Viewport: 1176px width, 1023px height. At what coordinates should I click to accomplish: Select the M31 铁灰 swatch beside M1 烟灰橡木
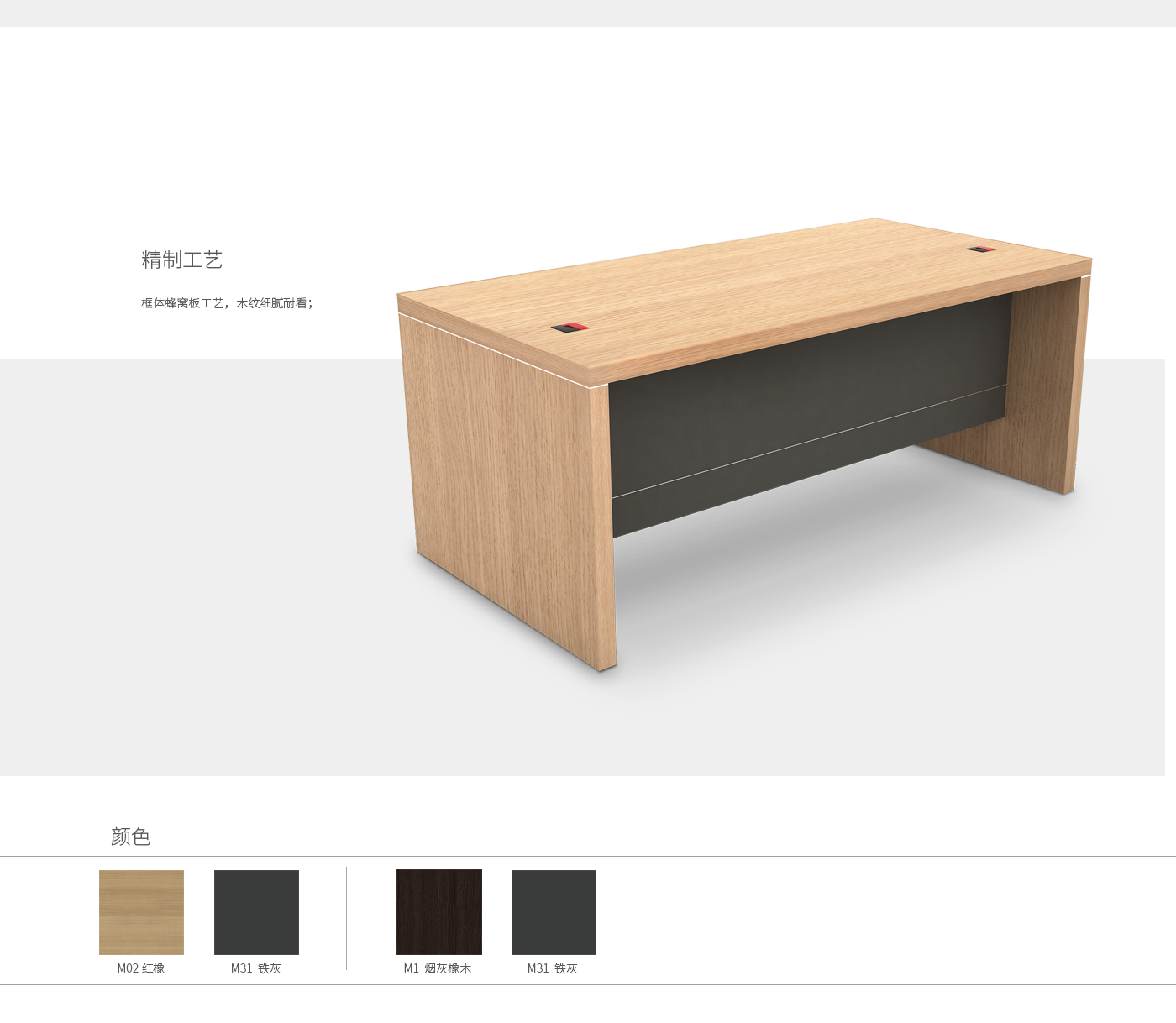point(554,912)
